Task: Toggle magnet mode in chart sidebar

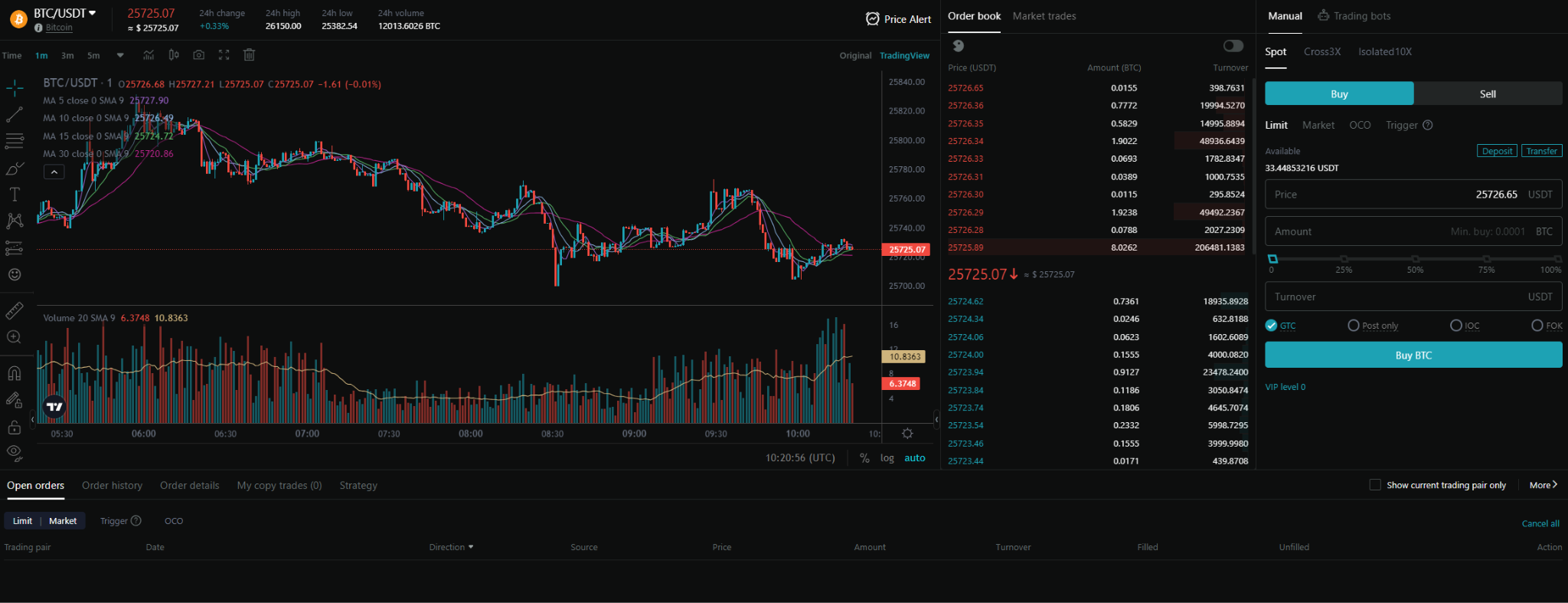Action: (x=15, y=373)
